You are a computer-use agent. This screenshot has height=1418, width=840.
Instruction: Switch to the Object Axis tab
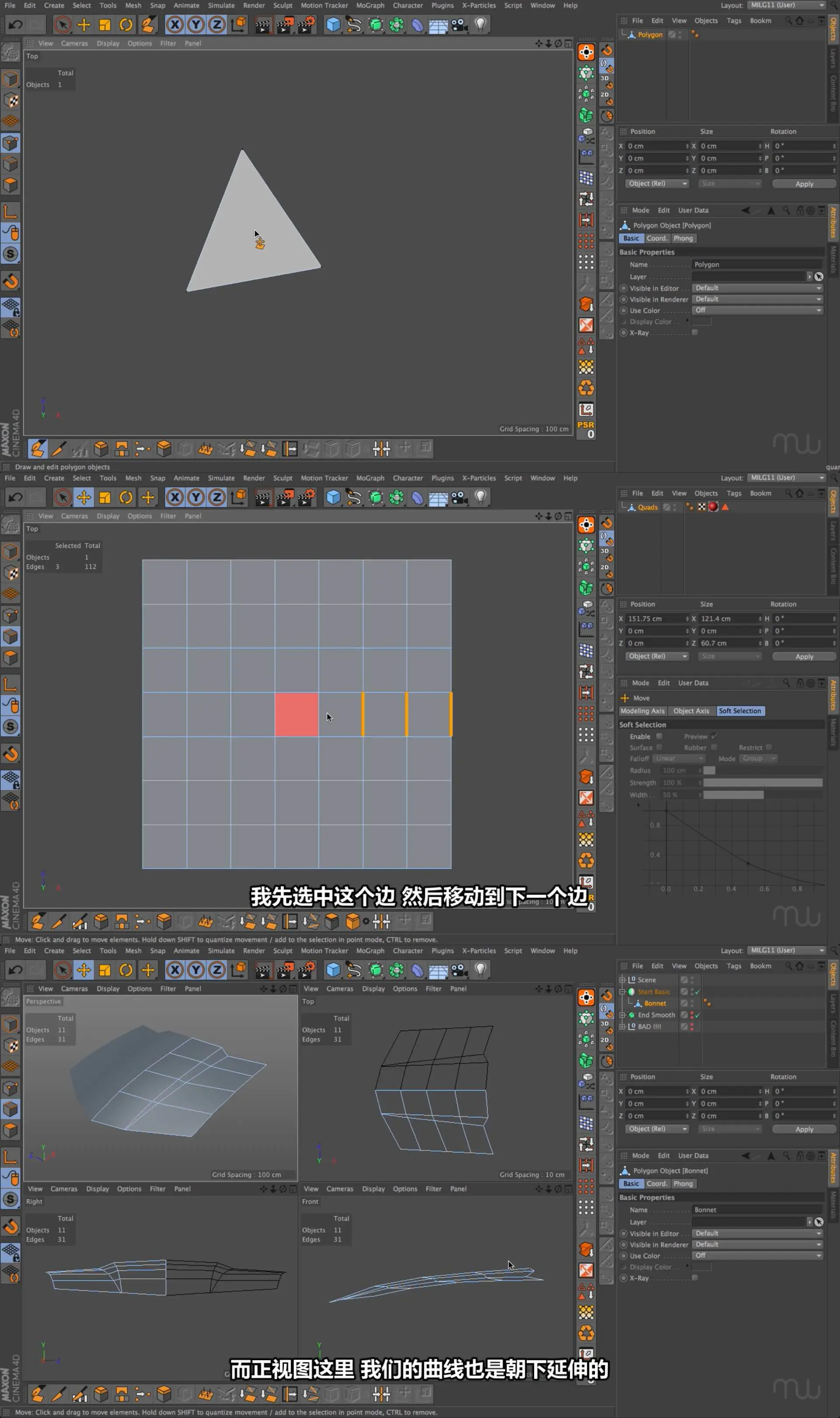691,710
